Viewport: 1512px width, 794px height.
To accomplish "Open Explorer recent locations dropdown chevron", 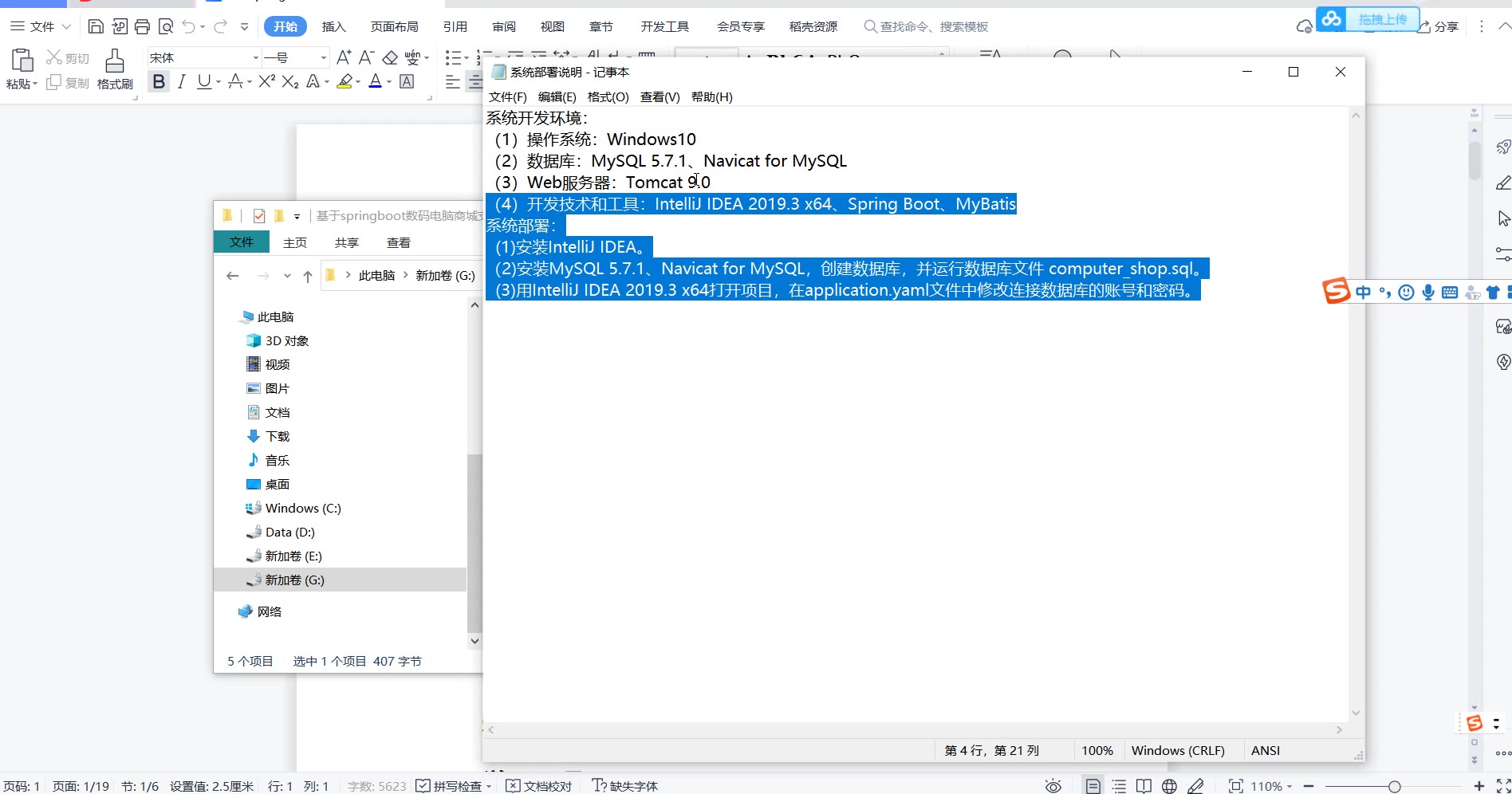I will pos(287,276).
